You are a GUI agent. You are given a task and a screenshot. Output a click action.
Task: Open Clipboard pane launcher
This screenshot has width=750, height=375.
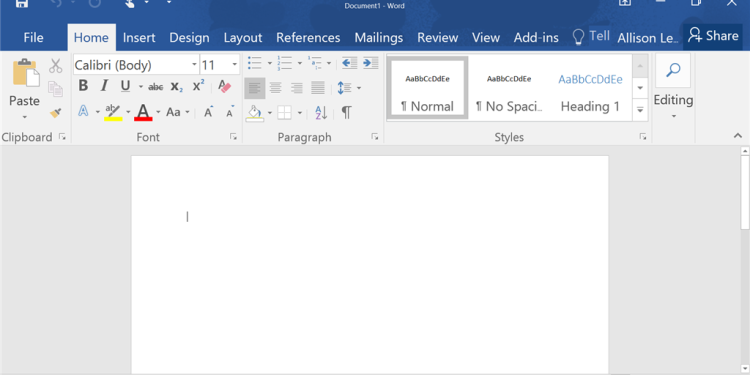point(62,137)
